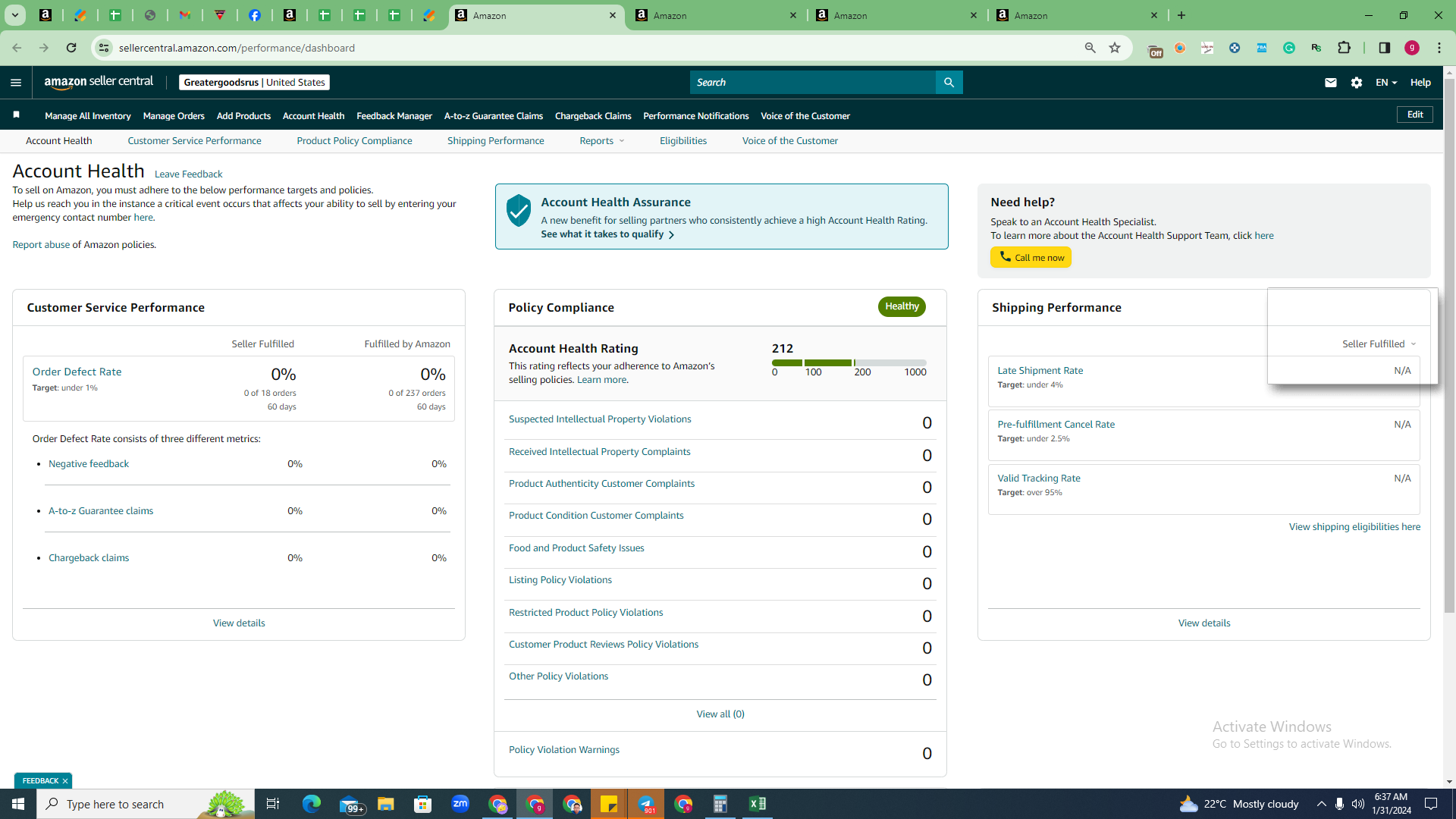Expand the Reports dropdown menu
The height and width of the screenshot is (819, 1456).
602,141
